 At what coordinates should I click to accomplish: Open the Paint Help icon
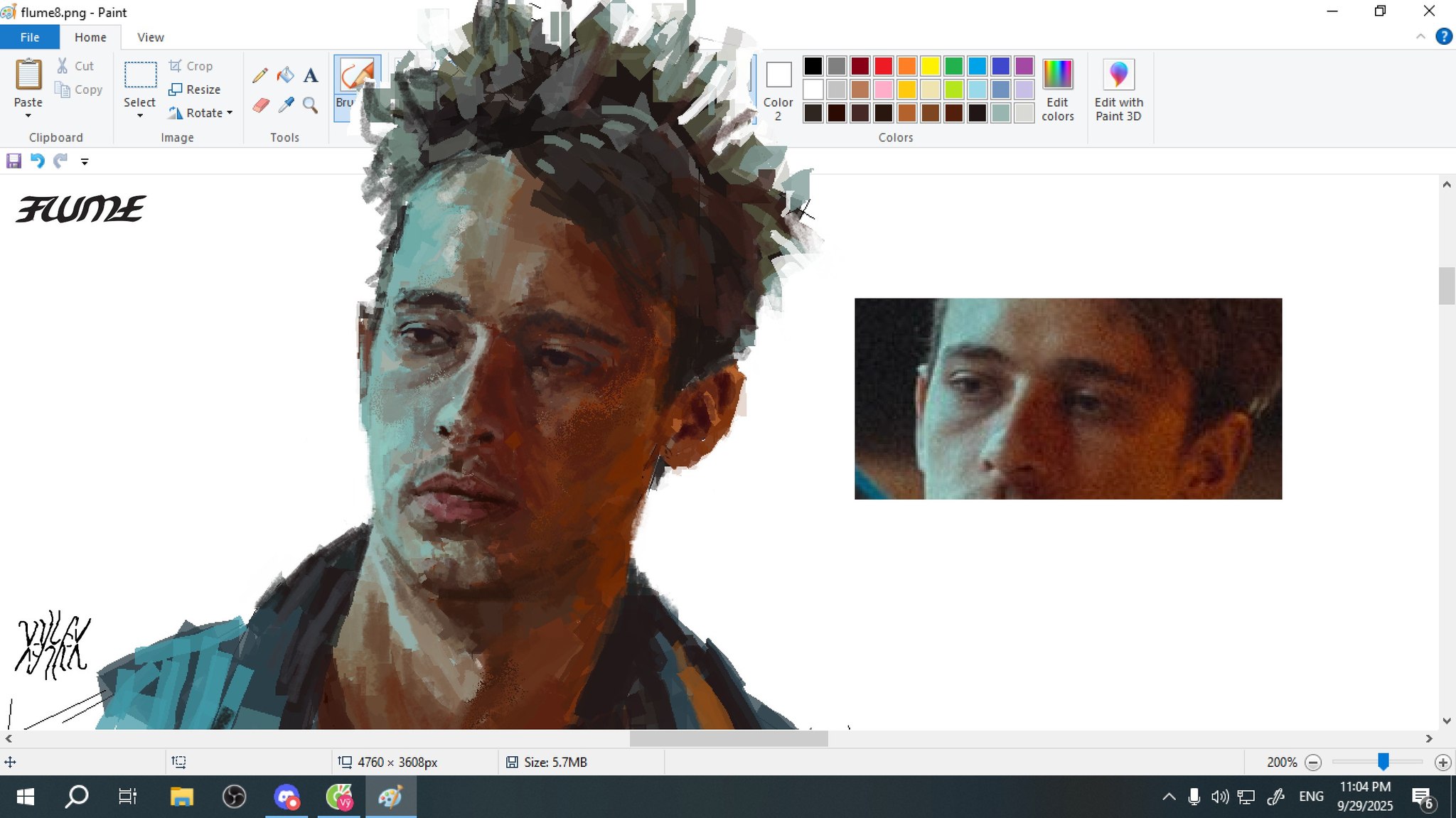(x=1444, y=36)
